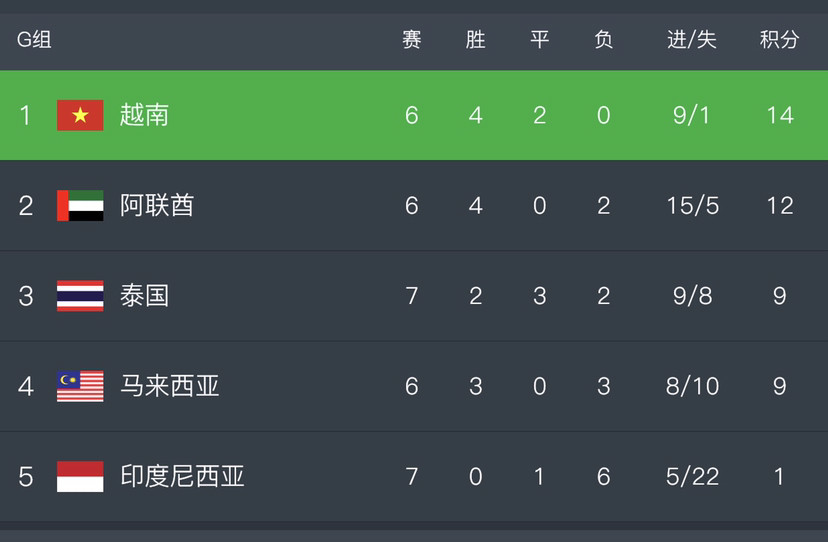Click the 进/失 column header
The image size is (828, 542).
pyautogui.click(x=692, y=40)
